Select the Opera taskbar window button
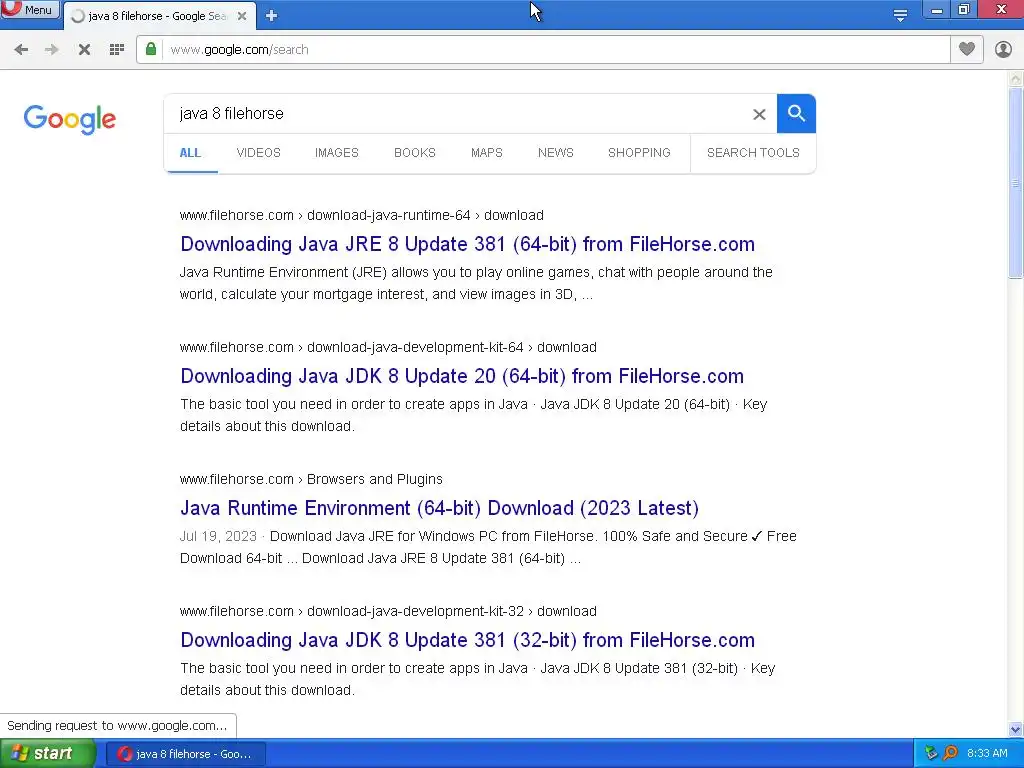The image size is (1024, 768). click(x=185, y=754)
